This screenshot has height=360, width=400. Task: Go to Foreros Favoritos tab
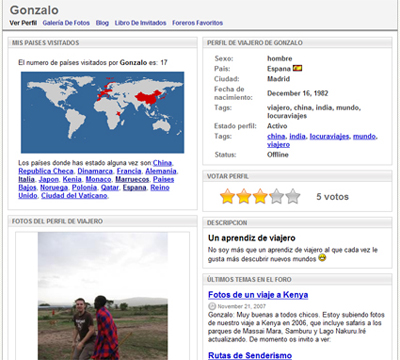pos(197,23)
